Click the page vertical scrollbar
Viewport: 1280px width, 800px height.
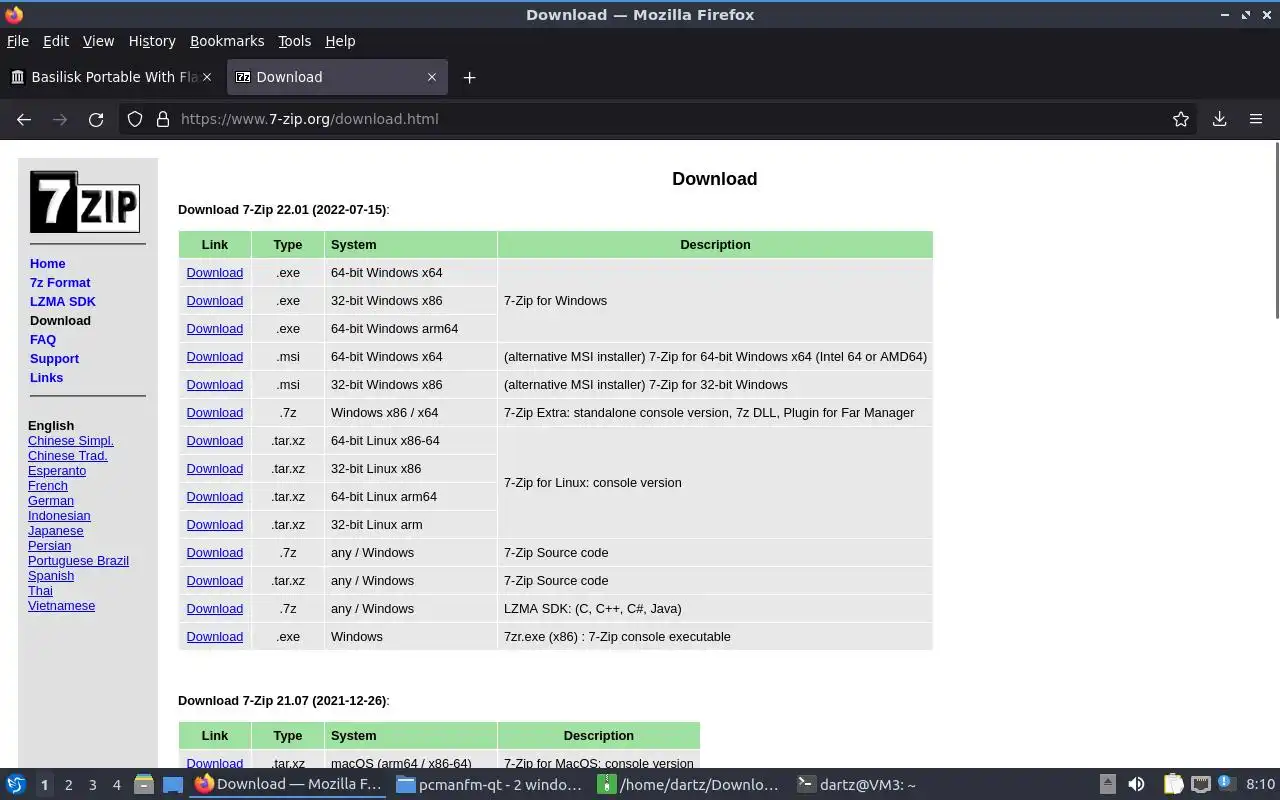(x=1276, y=232)
